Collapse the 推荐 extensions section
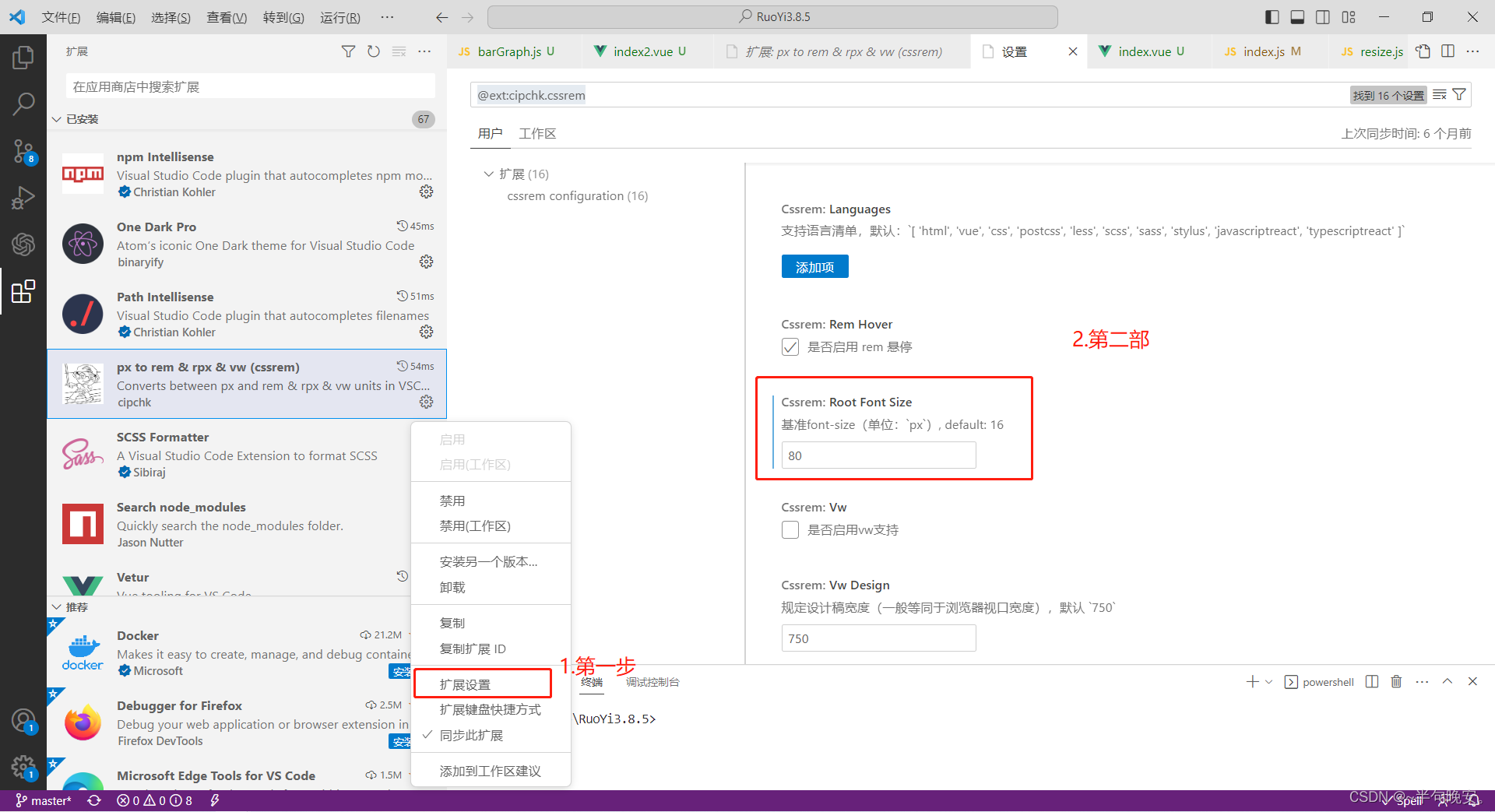The width and height of the screenshot is (1495, 812). pos(56,607)
